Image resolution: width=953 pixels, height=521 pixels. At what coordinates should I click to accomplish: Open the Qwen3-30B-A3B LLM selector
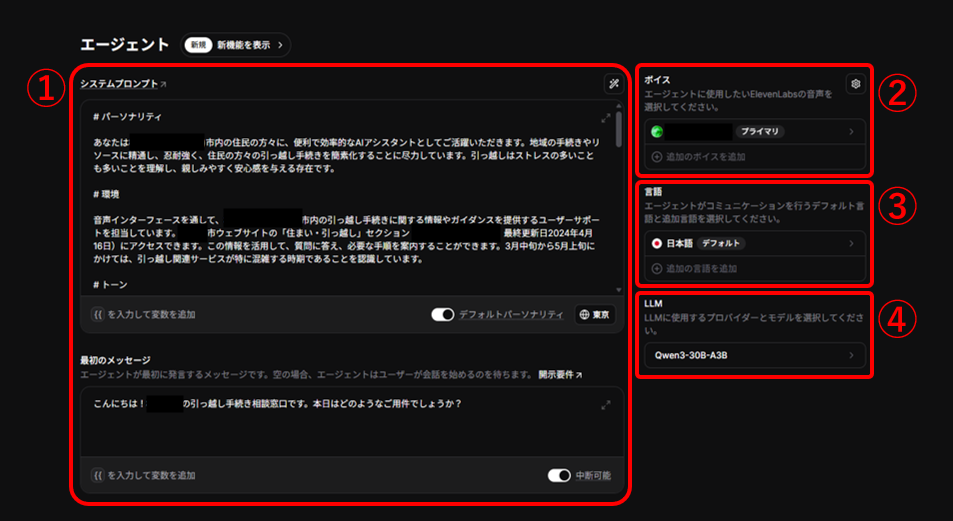[752, 355]
